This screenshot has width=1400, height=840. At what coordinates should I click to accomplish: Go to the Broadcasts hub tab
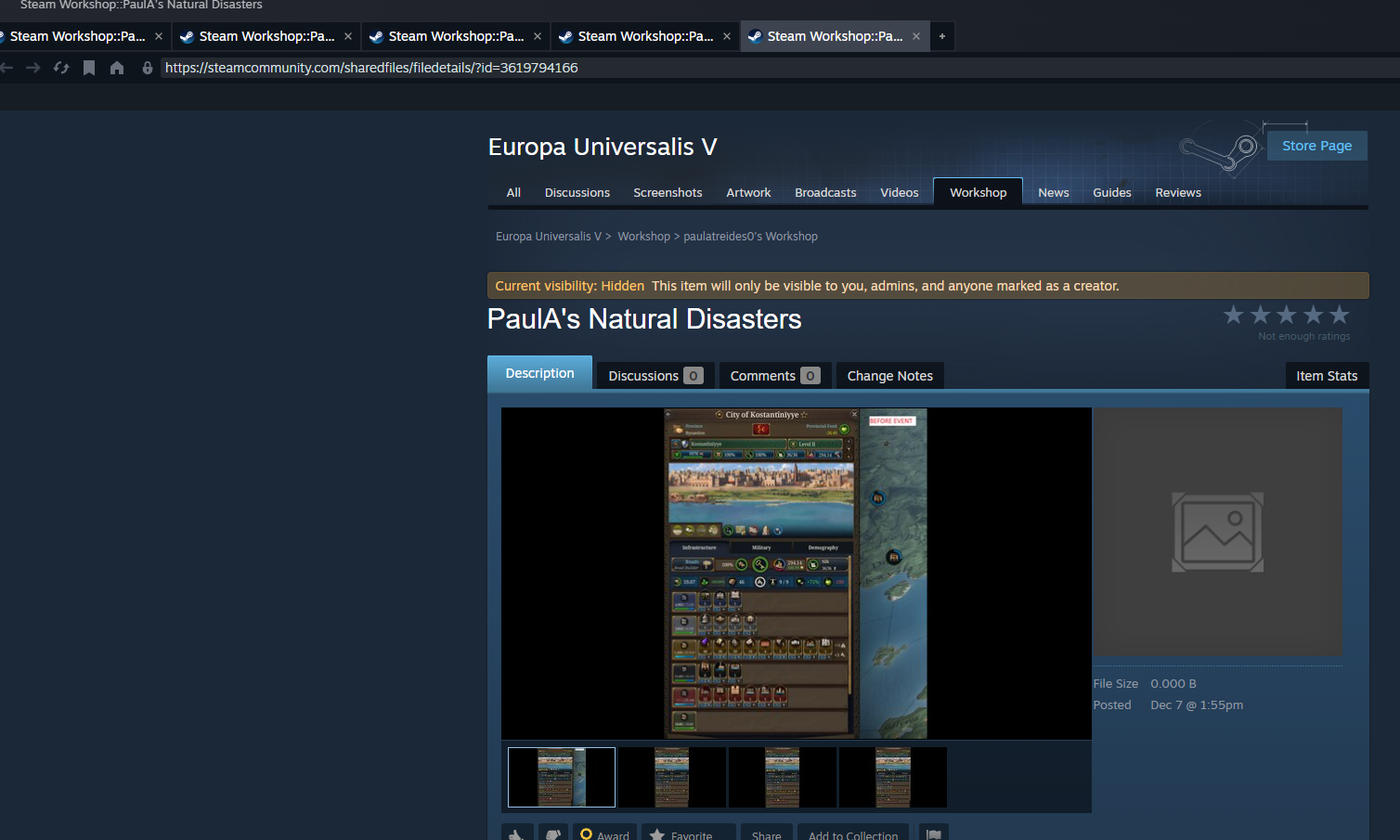[x=825, y=193]
